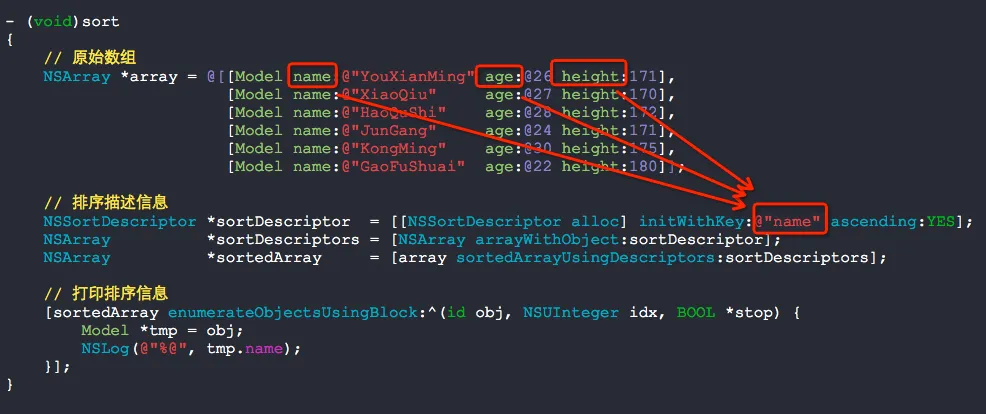Click the ascending:YES parameter

coord(892,221)
